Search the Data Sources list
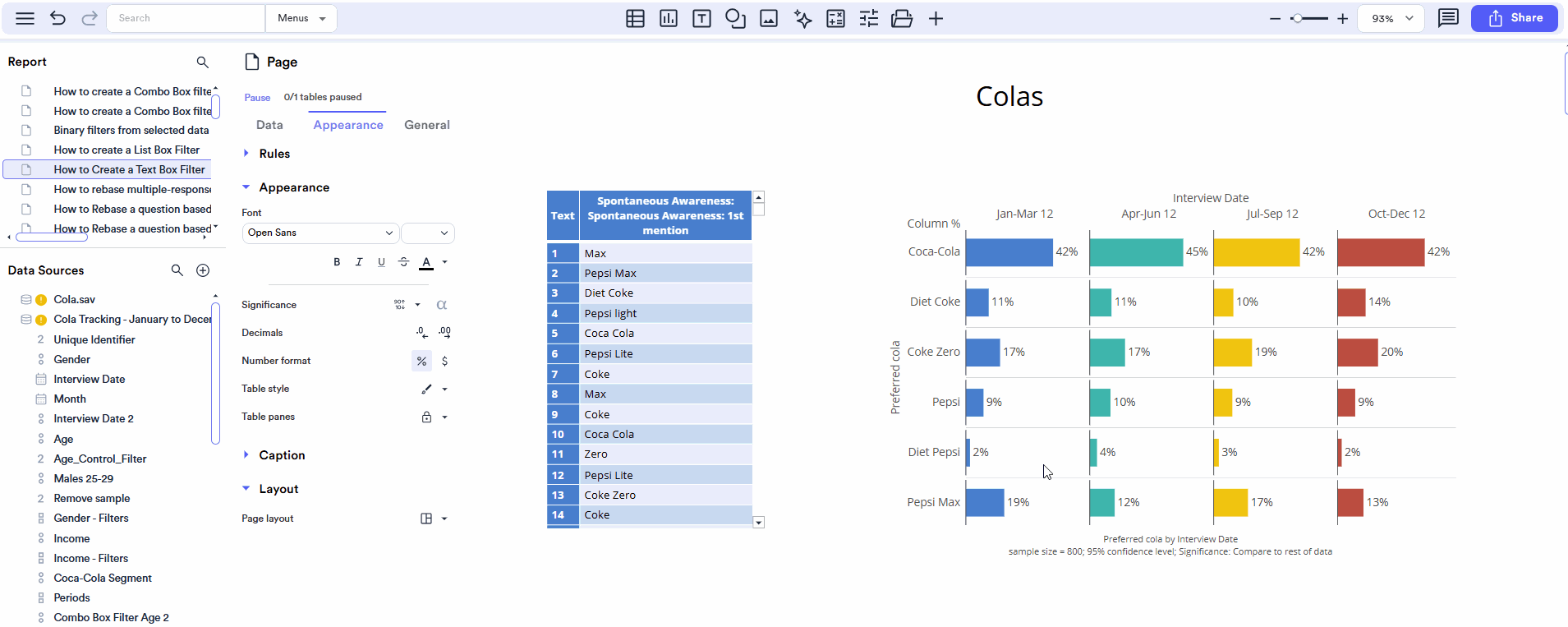1568x627 pixels. [x=177, y=270]
